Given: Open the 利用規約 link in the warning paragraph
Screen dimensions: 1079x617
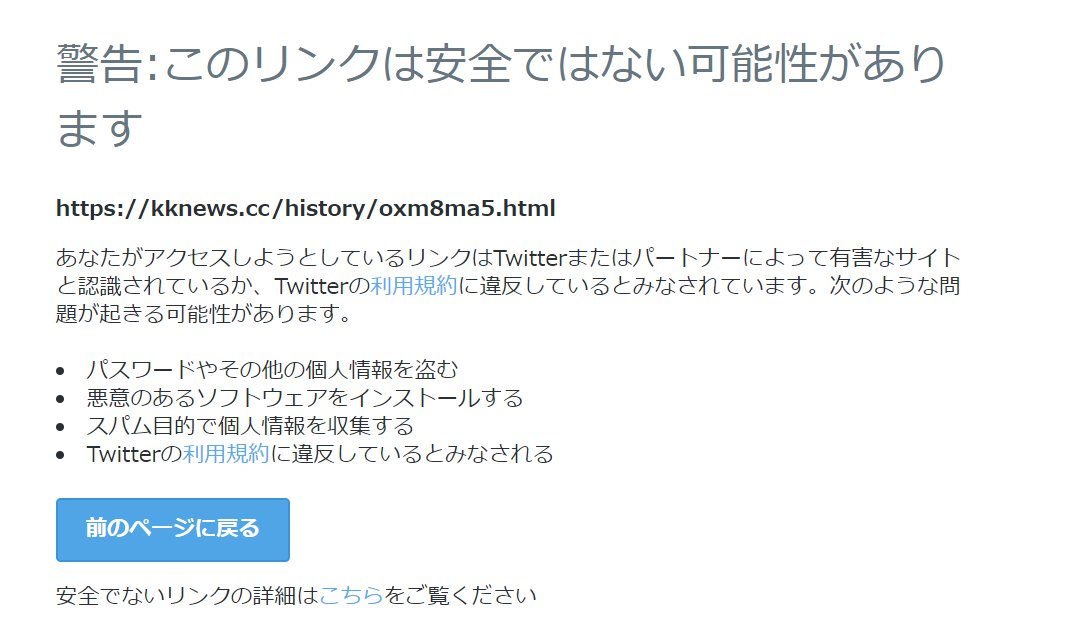Looking at the screenshot, I should pyautogui.click(x=414, y=285).
